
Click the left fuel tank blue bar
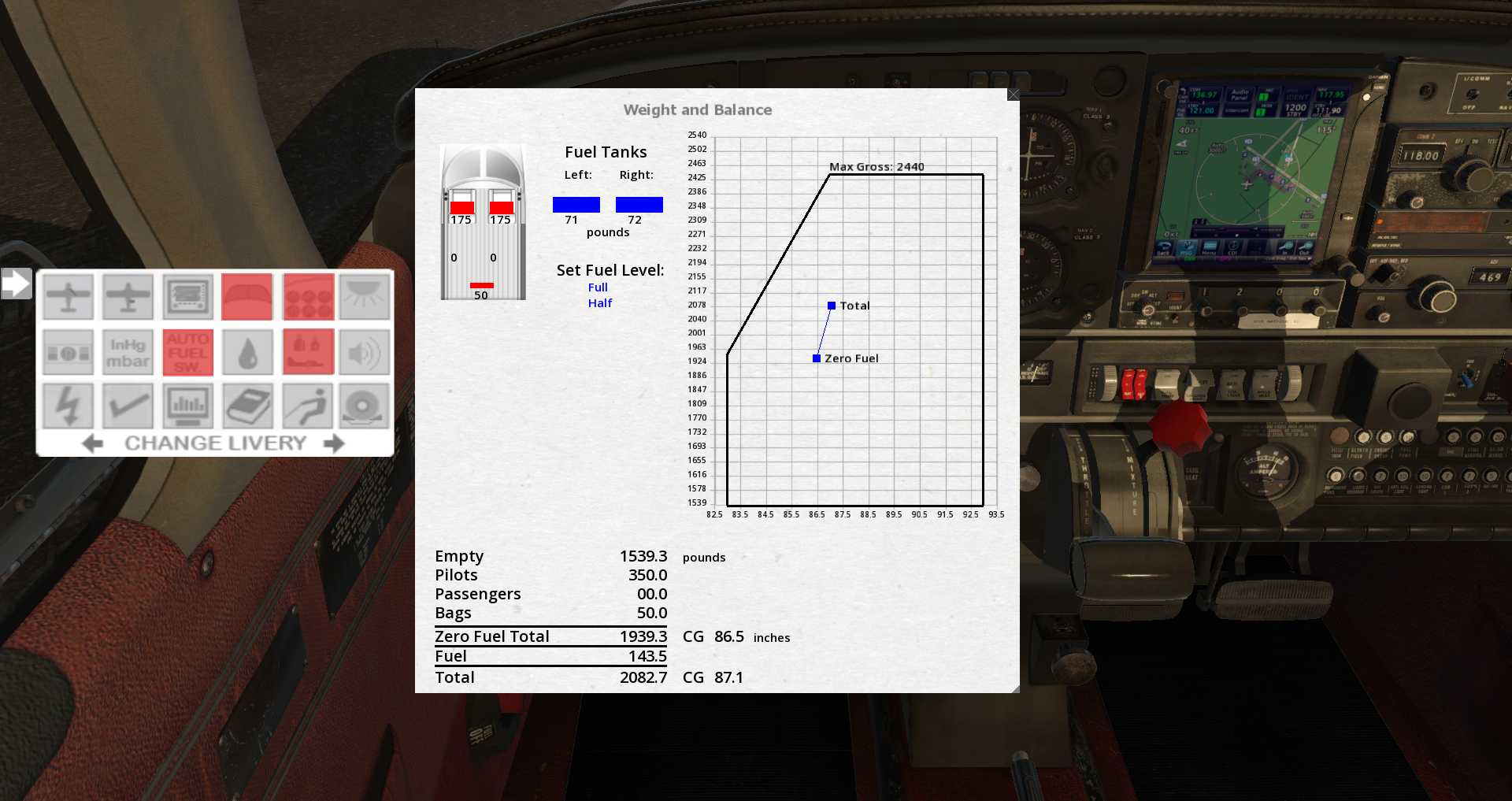click(x=576, y=205)
